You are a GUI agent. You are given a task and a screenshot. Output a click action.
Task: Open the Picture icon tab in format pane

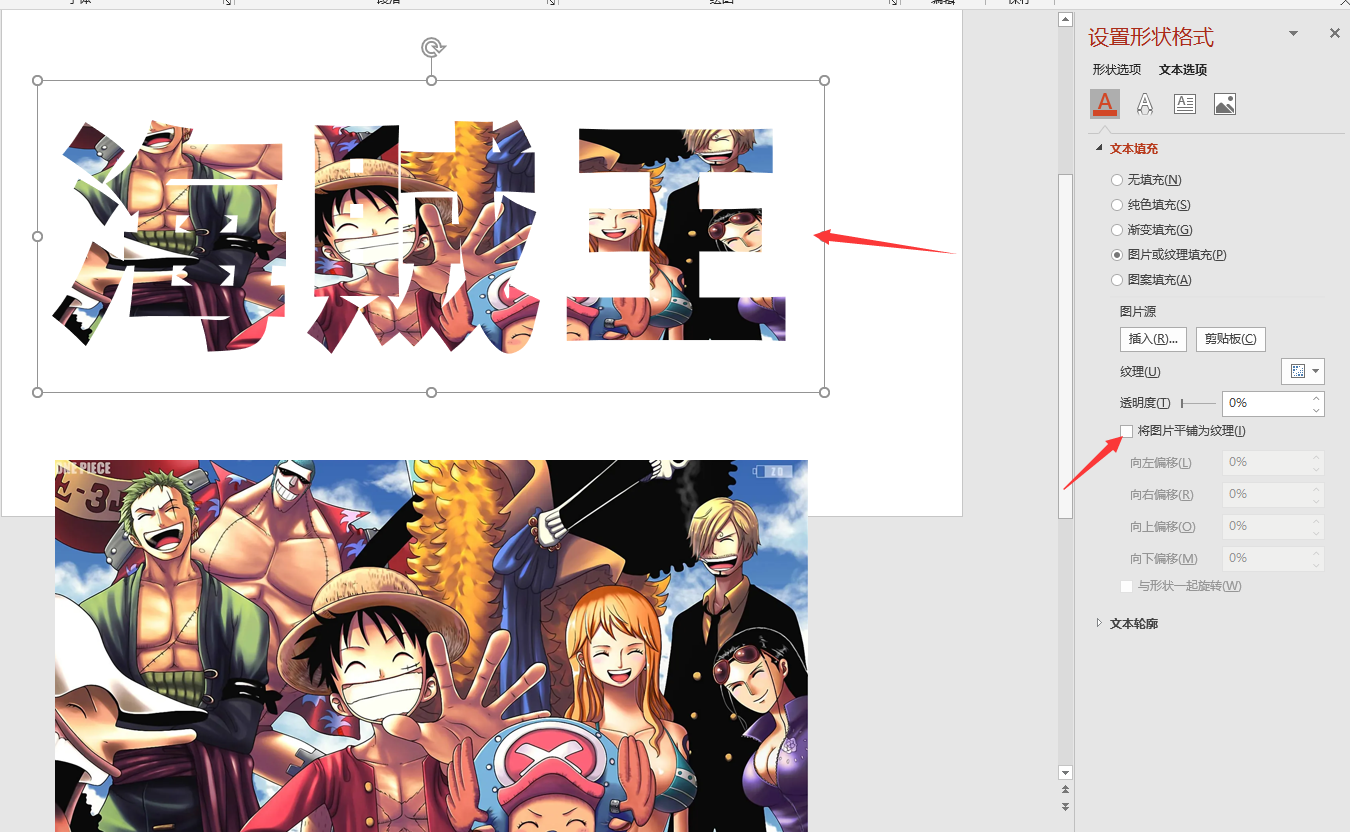[x=1225, y=104]
